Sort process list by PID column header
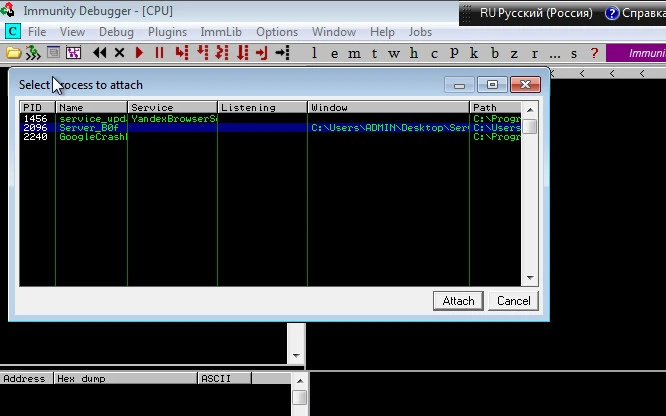The width and height of the screenshot is (666, 416). (37, 108)
